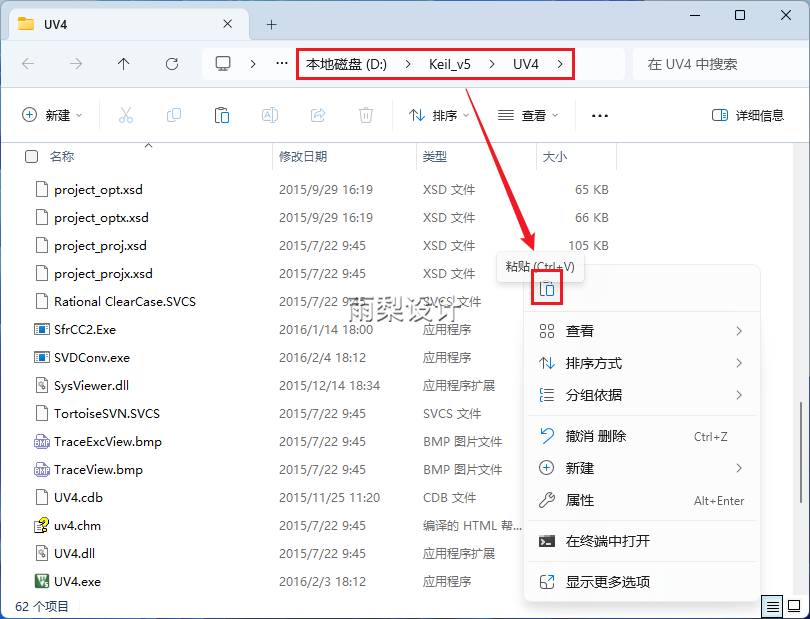Select the project_optx.xsd file
Image resolution: width=810 pixels, height=619 pixels.
coord(101,218)
